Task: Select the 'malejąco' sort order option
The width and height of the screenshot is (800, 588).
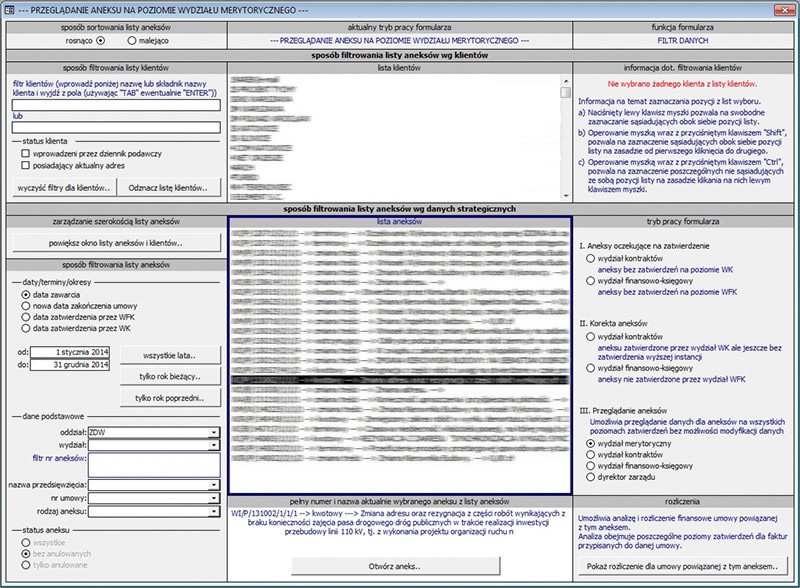Action: click(x=132, y=41)
